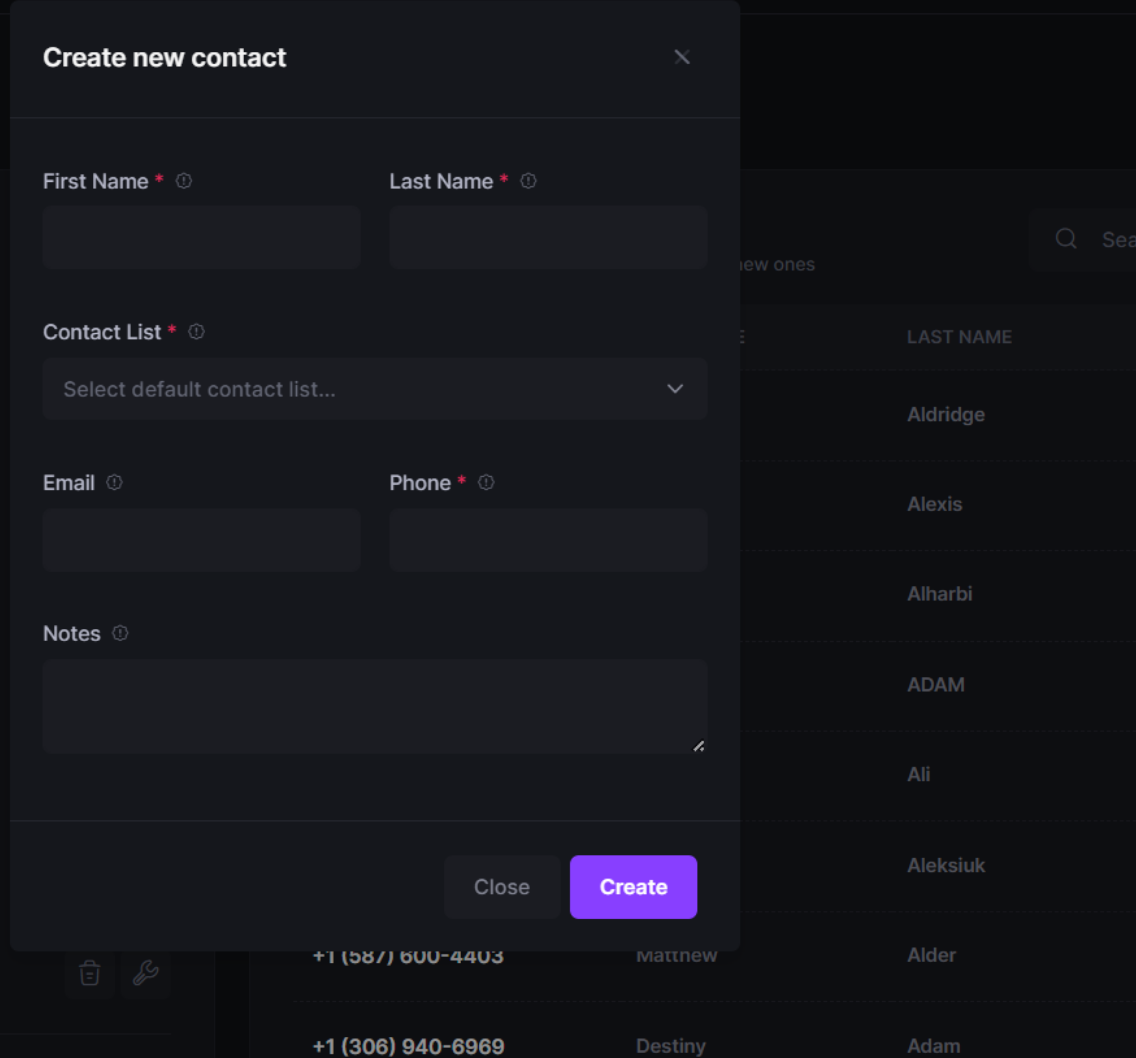Expand Contact List using chevron arrow

point(675,389)
